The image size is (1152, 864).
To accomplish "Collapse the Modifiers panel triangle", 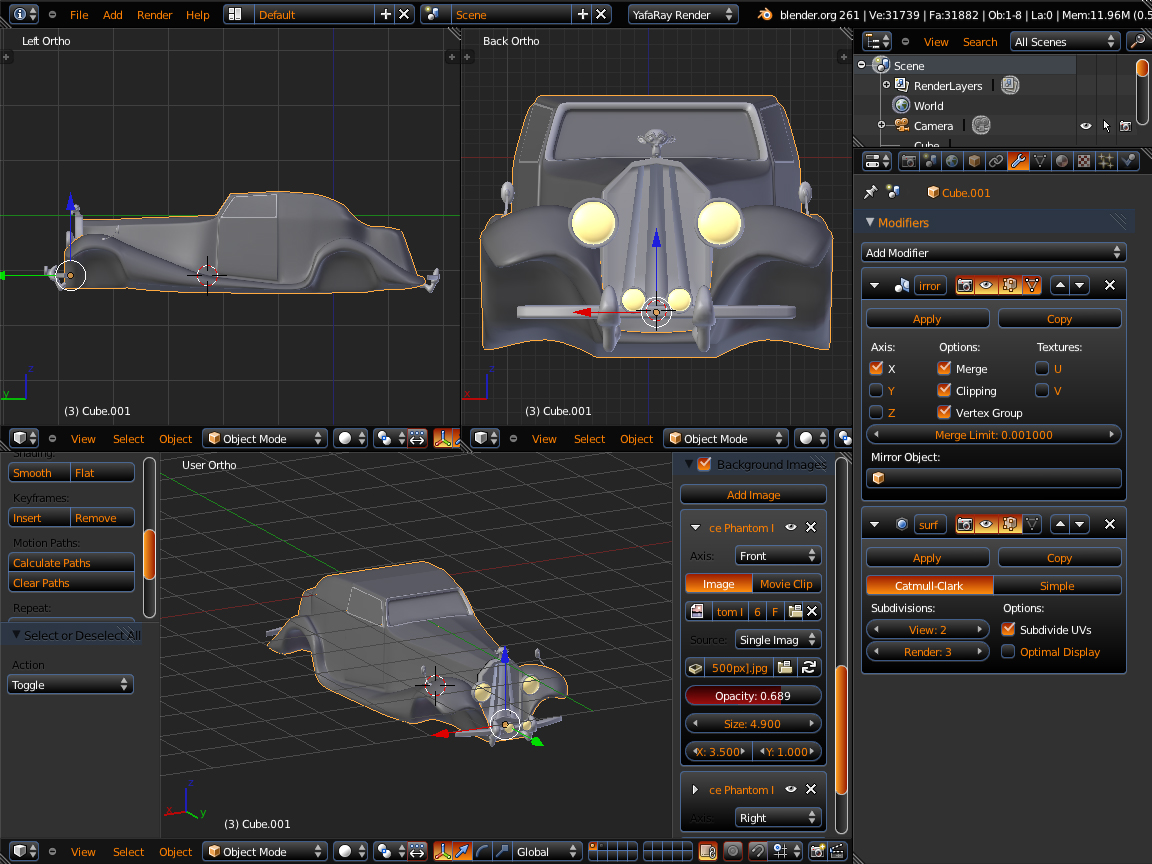I will click(870, 222).
